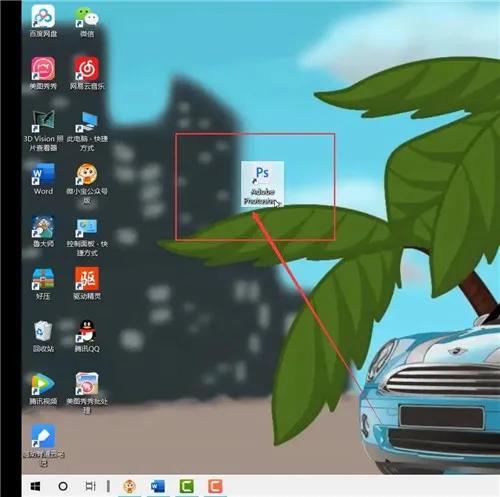The width and height of the screenshot is (500, 497).
Task: Select the 回收站 Recycle Bin icon
Action: click(43, 336)
